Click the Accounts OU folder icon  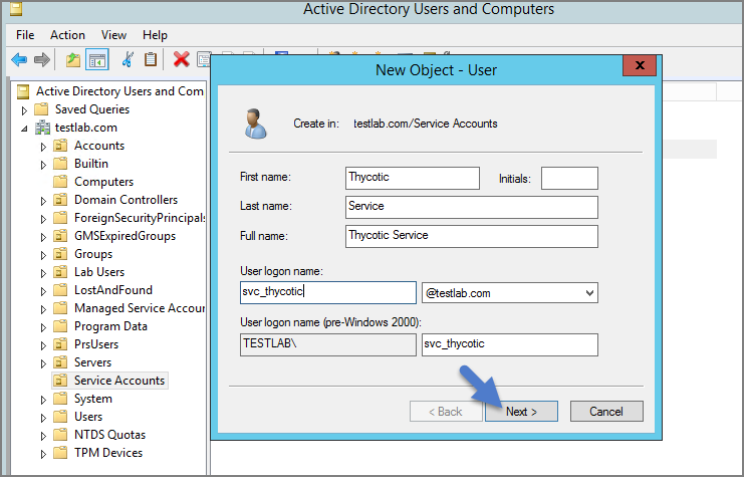click(x=60, y=146)
